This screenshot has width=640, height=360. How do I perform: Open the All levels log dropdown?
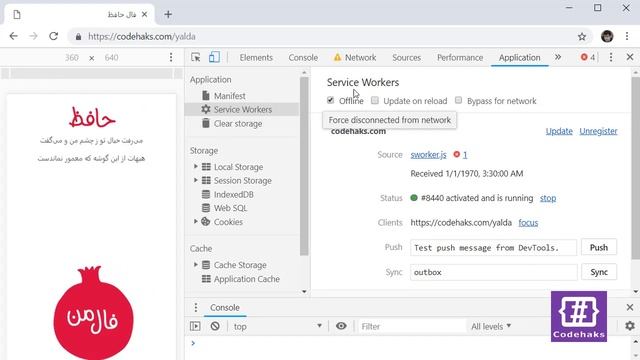click(491, 326)
